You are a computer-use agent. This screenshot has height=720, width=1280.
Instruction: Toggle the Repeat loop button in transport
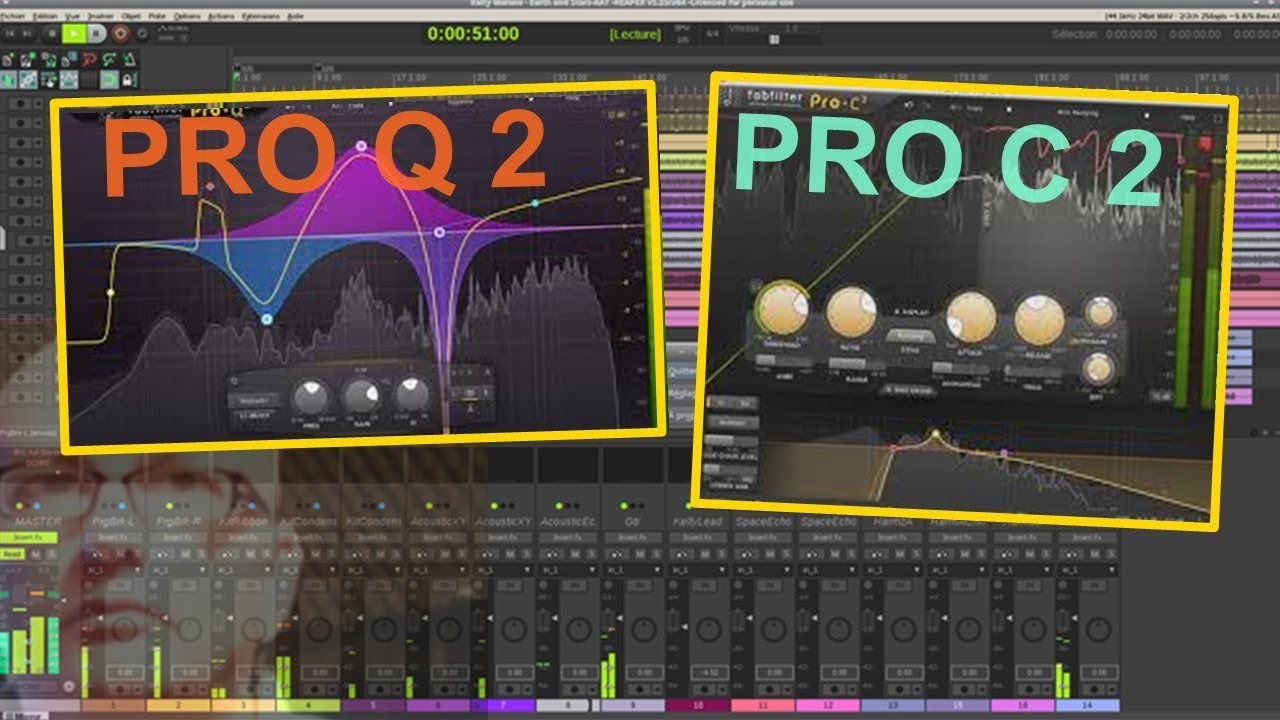142,33
